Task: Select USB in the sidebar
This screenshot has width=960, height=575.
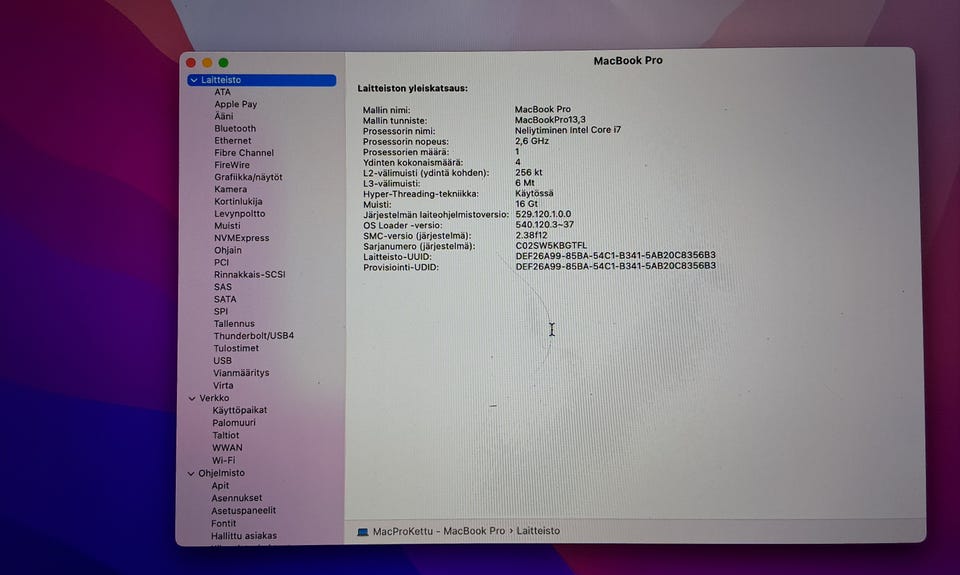Action: click(x=222, y=361)
